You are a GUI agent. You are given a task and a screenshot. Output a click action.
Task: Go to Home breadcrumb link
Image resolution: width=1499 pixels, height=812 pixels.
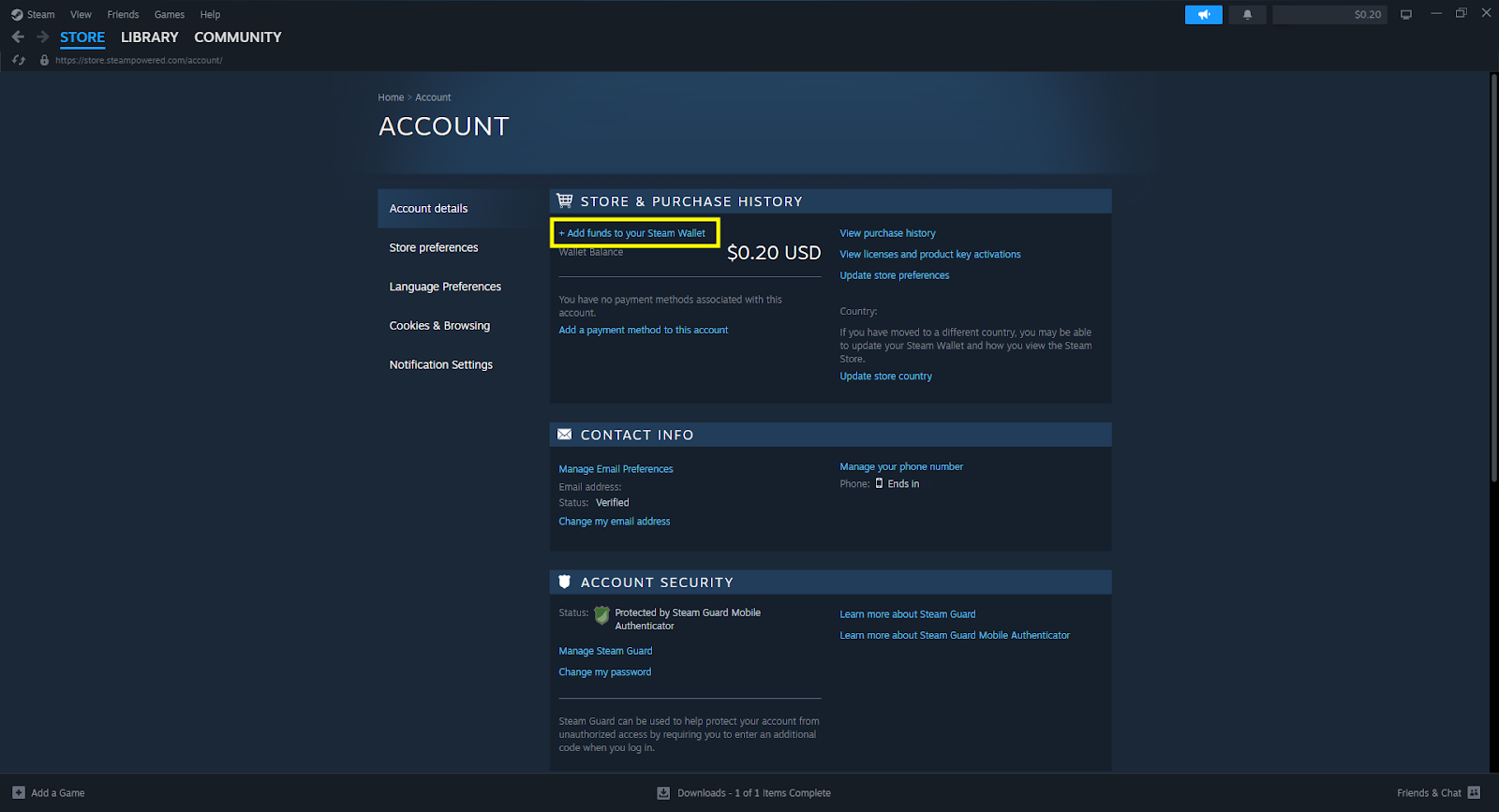pyautogui.click(x=391, y=97)
